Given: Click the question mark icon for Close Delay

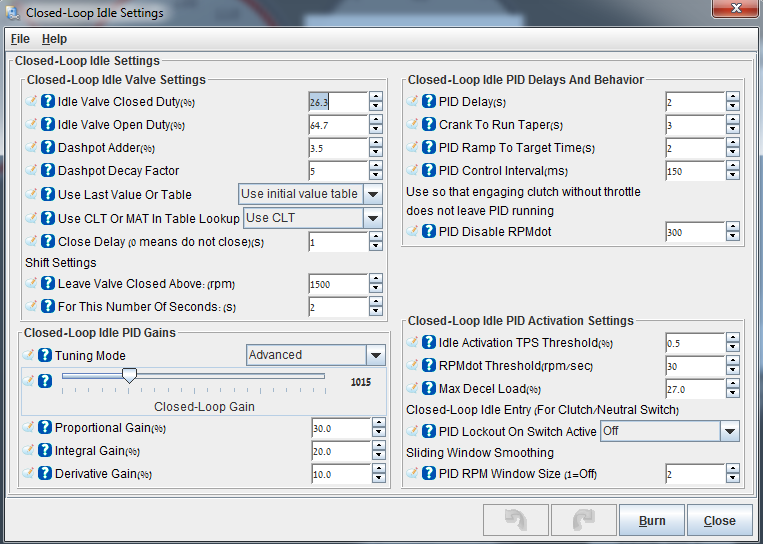Looking at the screenshot, I should click(48, 241).
